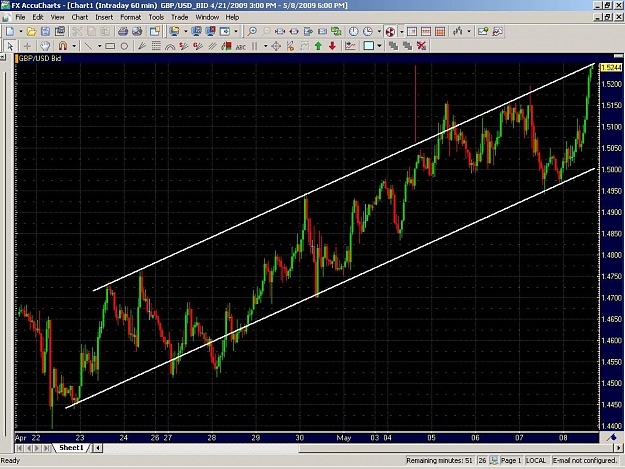Select the ellipse drawing tool
The width and height of the screenshot is (625, 469).
124,46
